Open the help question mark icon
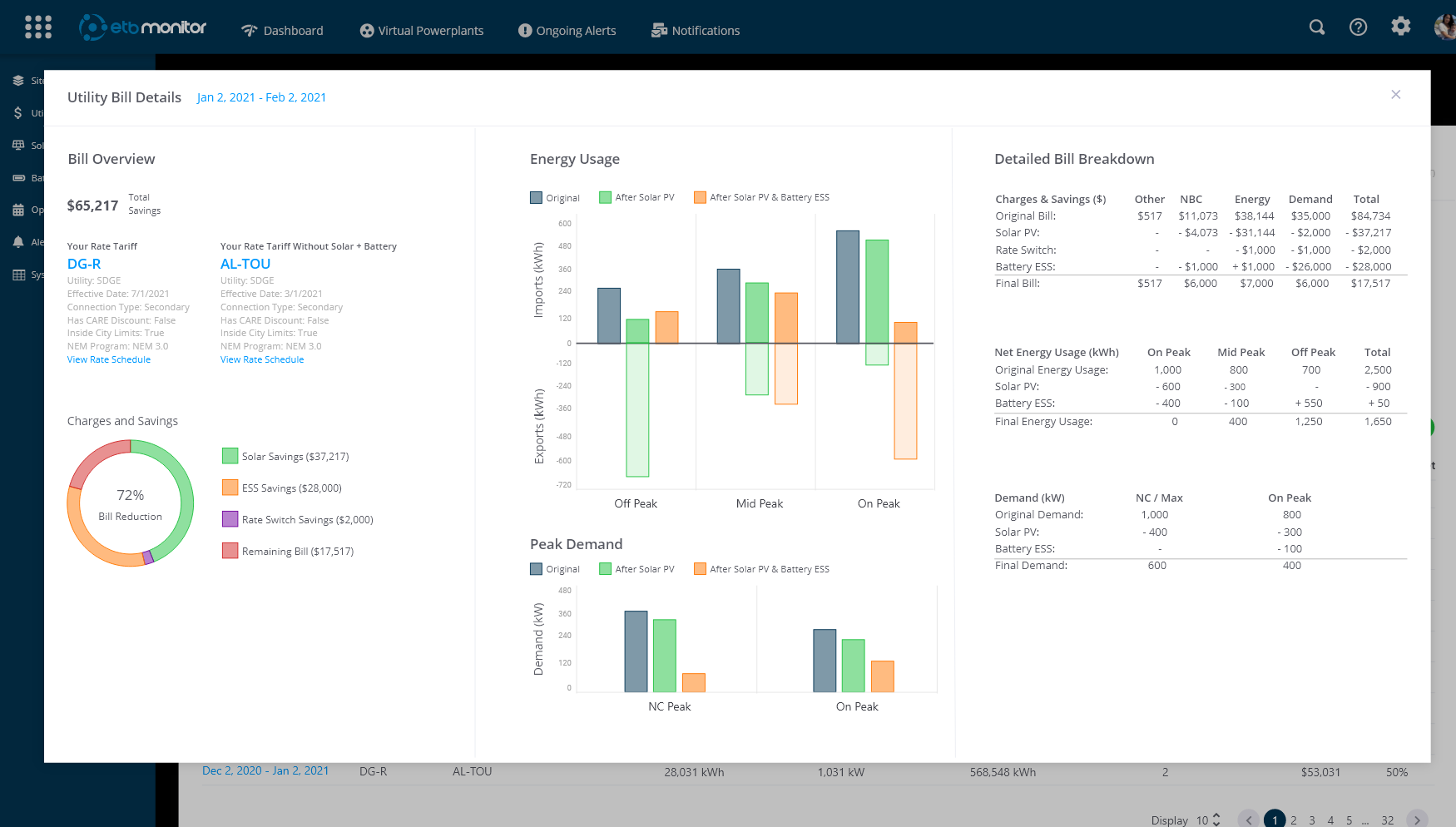 coord(1359,27)
